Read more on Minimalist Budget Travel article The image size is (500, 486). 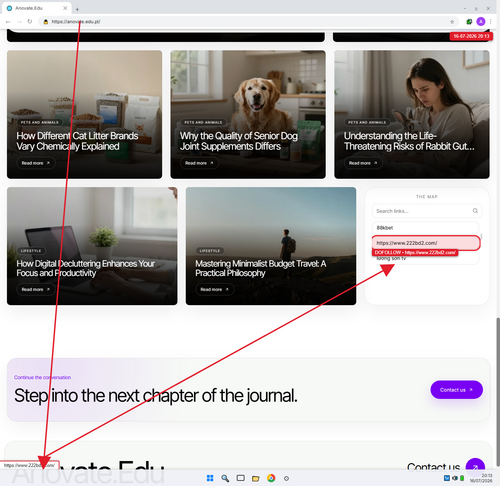215,289
